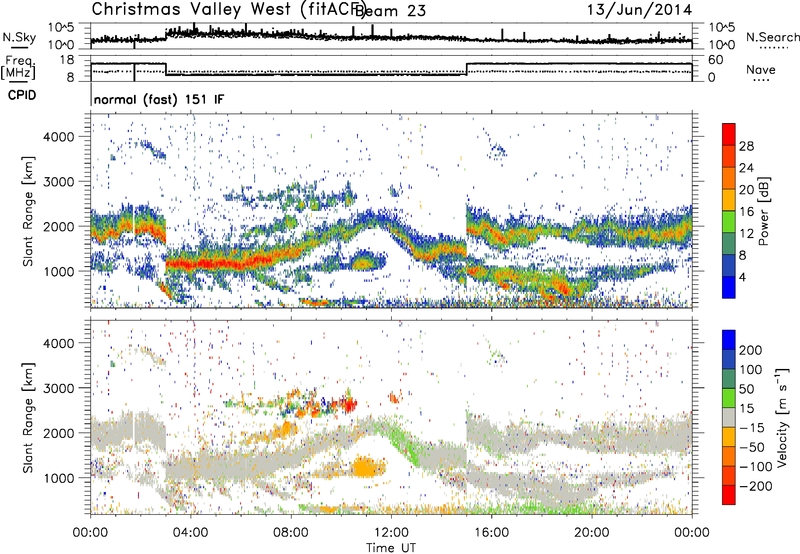Screen dimensions: 800x554
Task: Click the '4000' tick on the power panel
Action: 58,137
